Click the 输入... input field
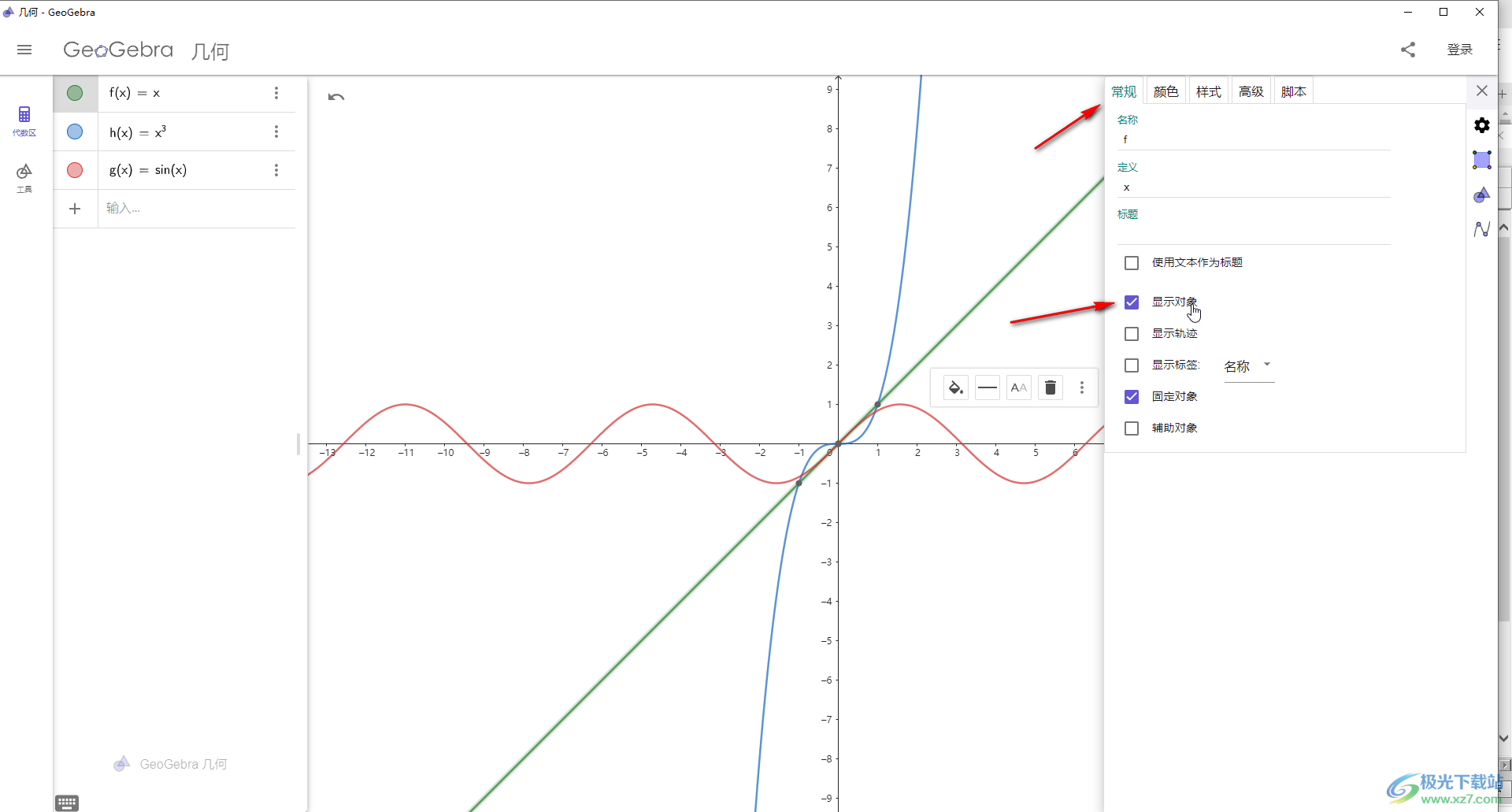The height and width of the screenshot is (812, 1512). click(x=197, y=209)
